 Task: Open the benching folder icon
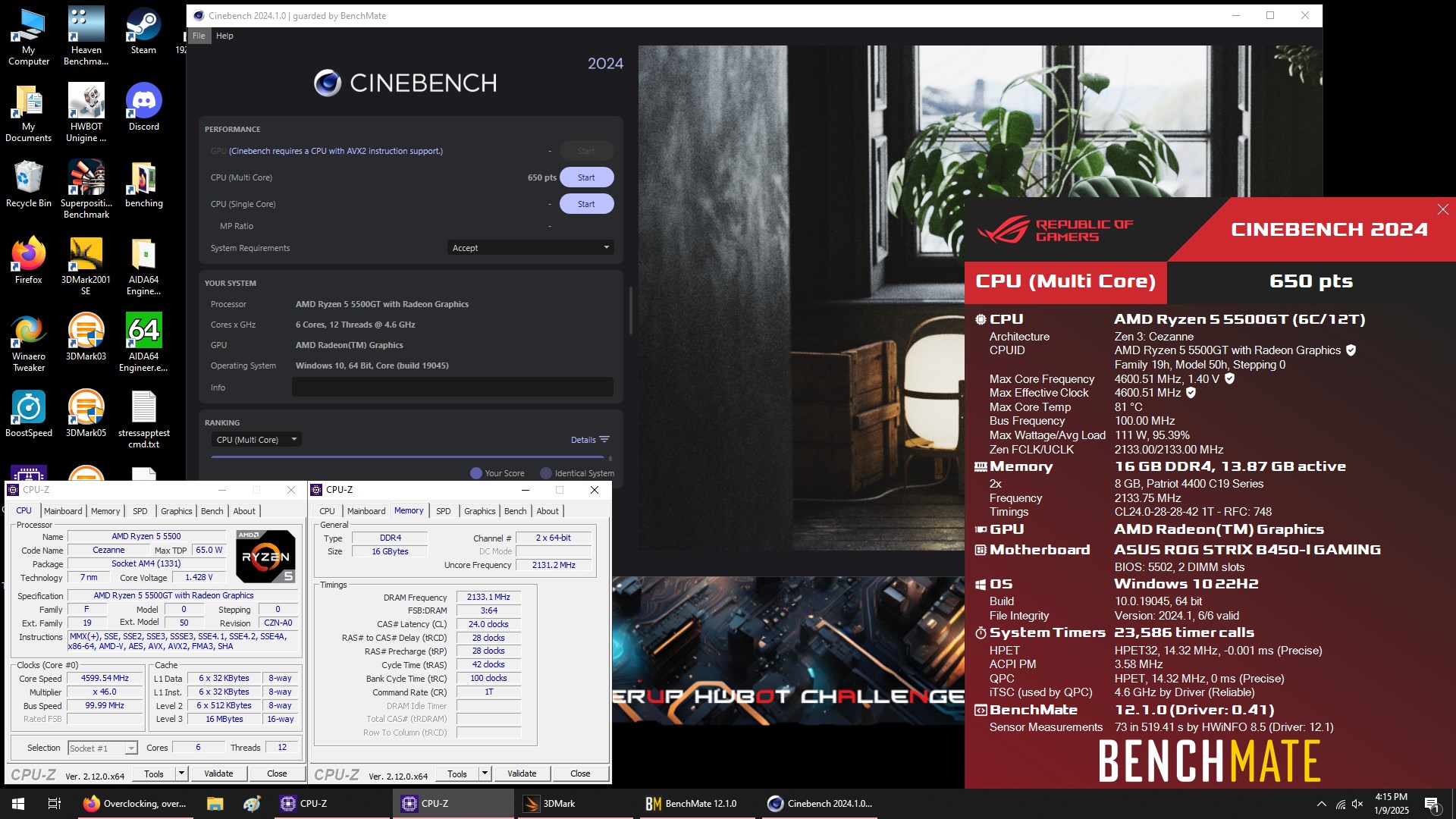point(143,184)
